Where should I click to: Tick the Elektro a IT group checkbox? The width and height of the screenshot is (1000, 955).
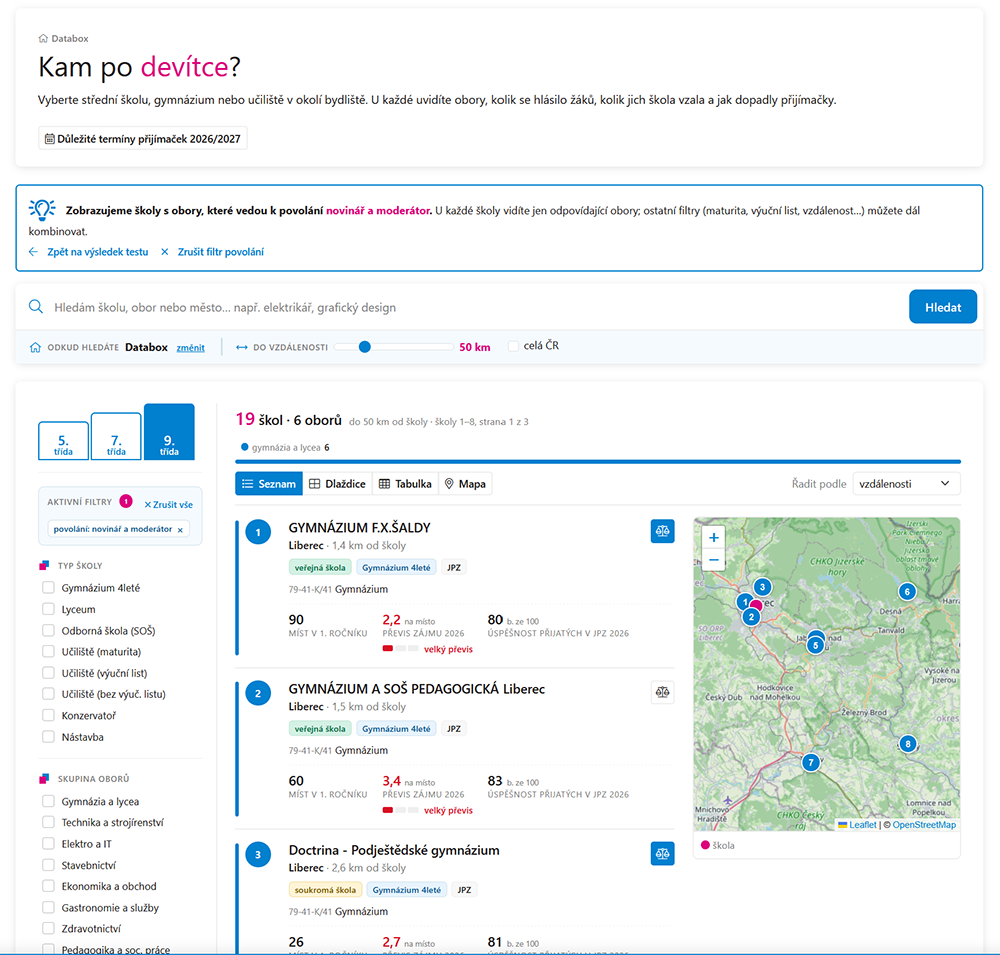tap(48, 843)
